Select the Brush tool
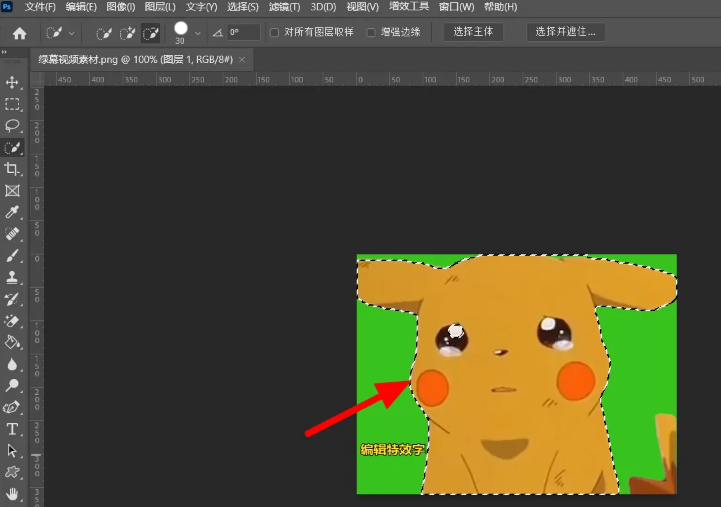Viewport: 721px width, 507px height. tap(13, 256)
